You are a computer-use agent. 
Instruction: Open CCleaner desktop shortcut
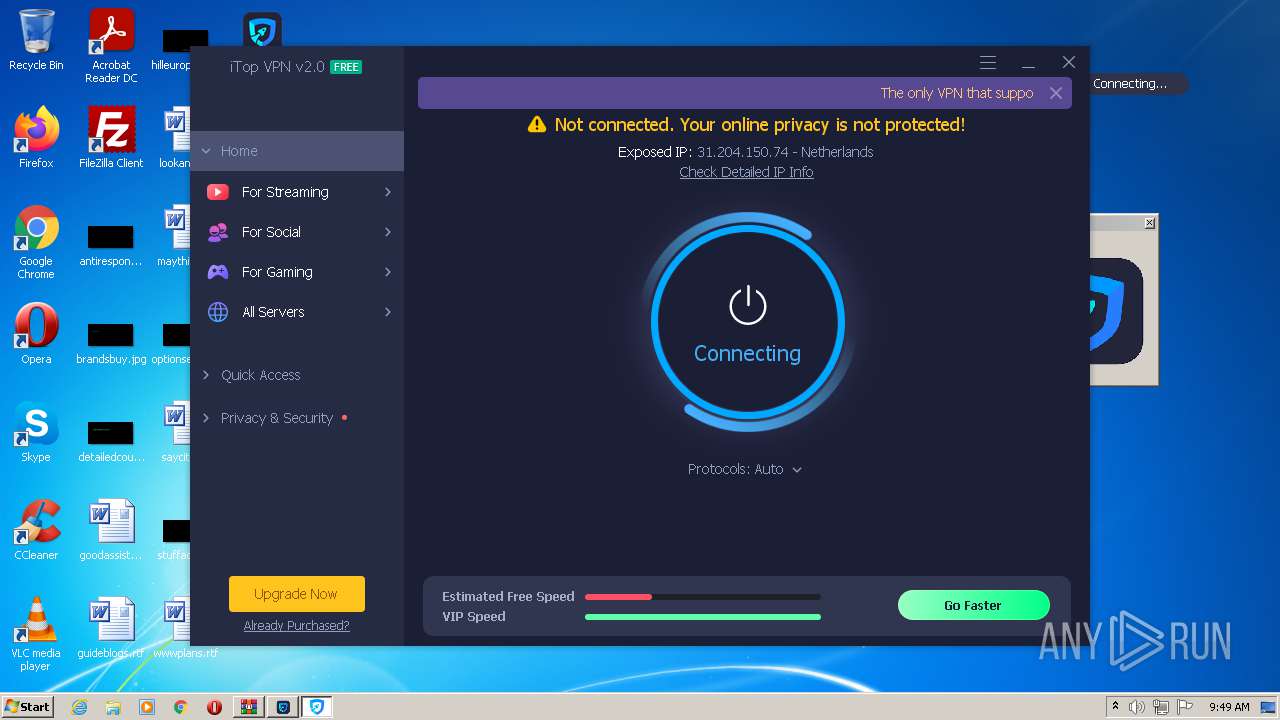tap(36, 530)
